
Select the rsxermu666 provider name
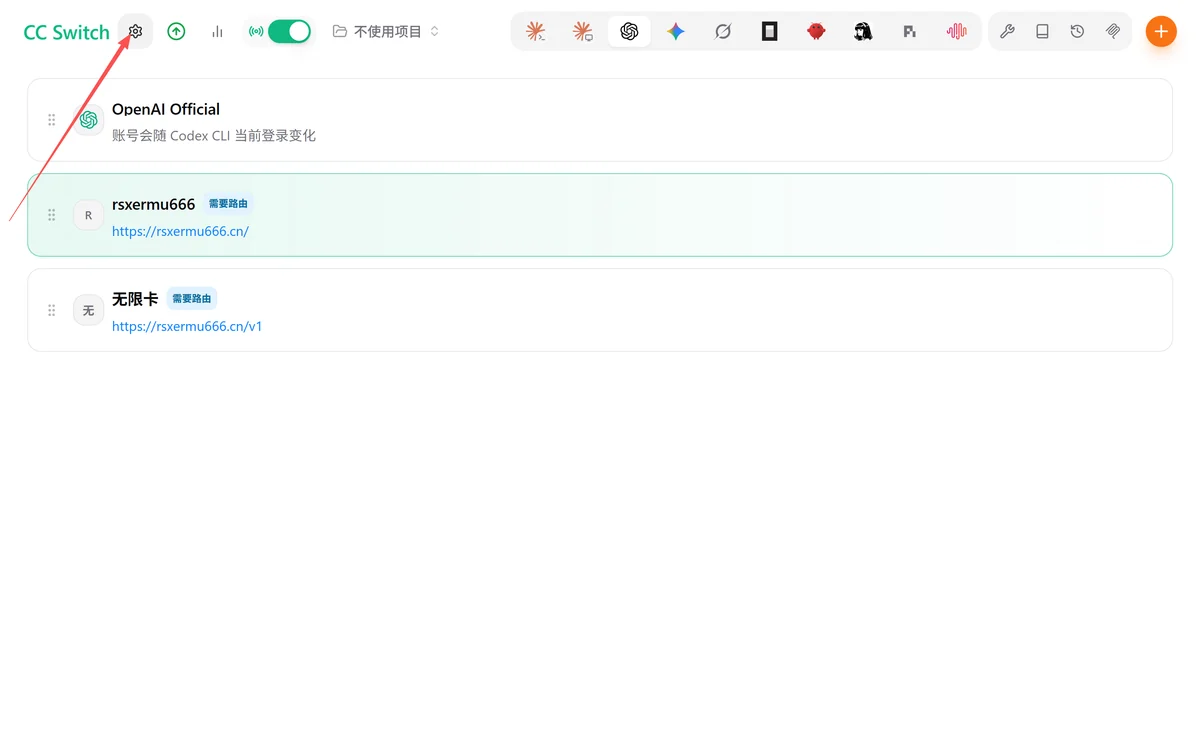click(x=154, y=204)
